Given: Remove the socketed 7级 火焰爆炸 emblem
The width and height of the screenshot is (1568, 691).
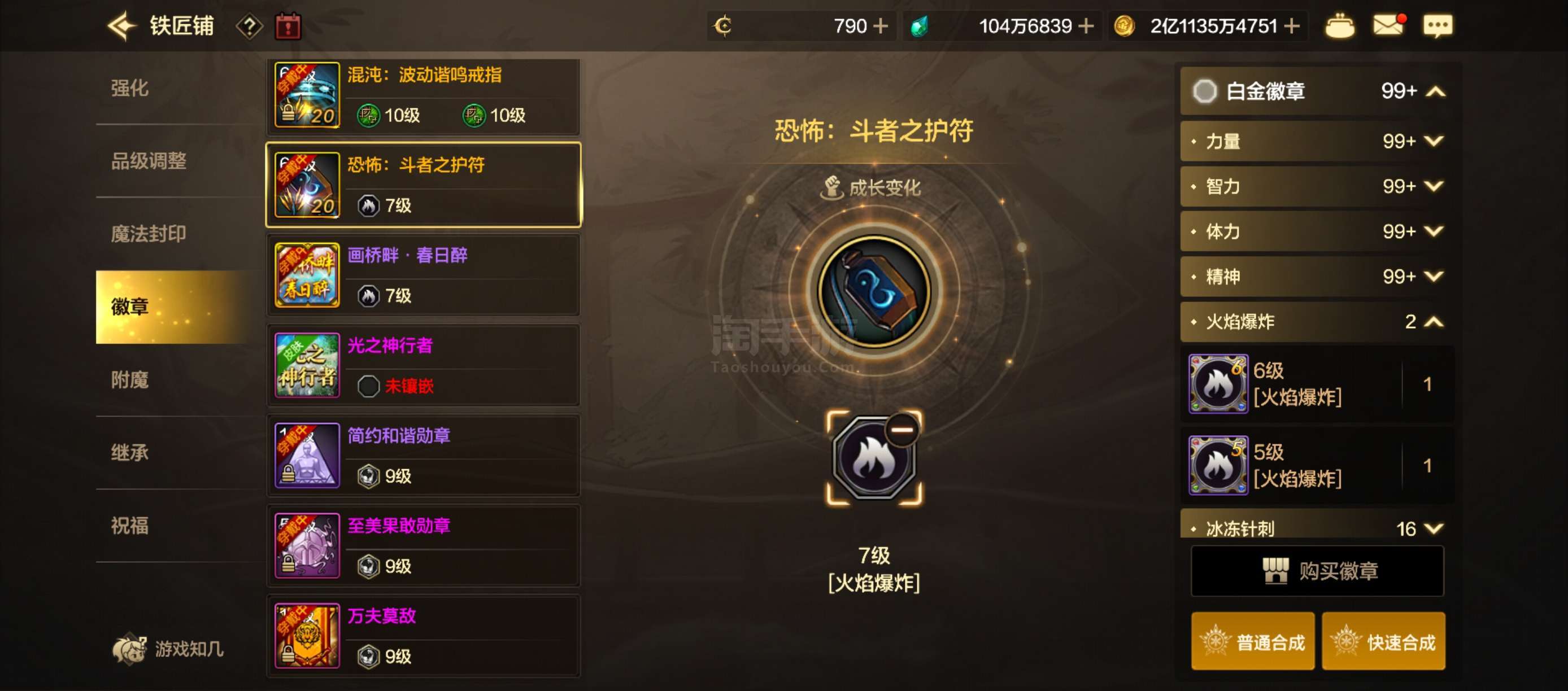Looking at the screenshot, I should click(x=902, y=430).
